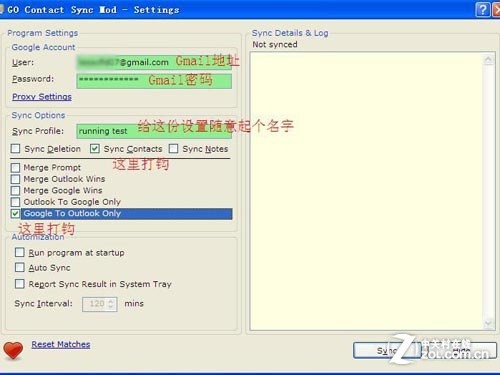Enable the Sync Deletion checkbox
Screen dimensions: 500x375
(x=15, y=149)
